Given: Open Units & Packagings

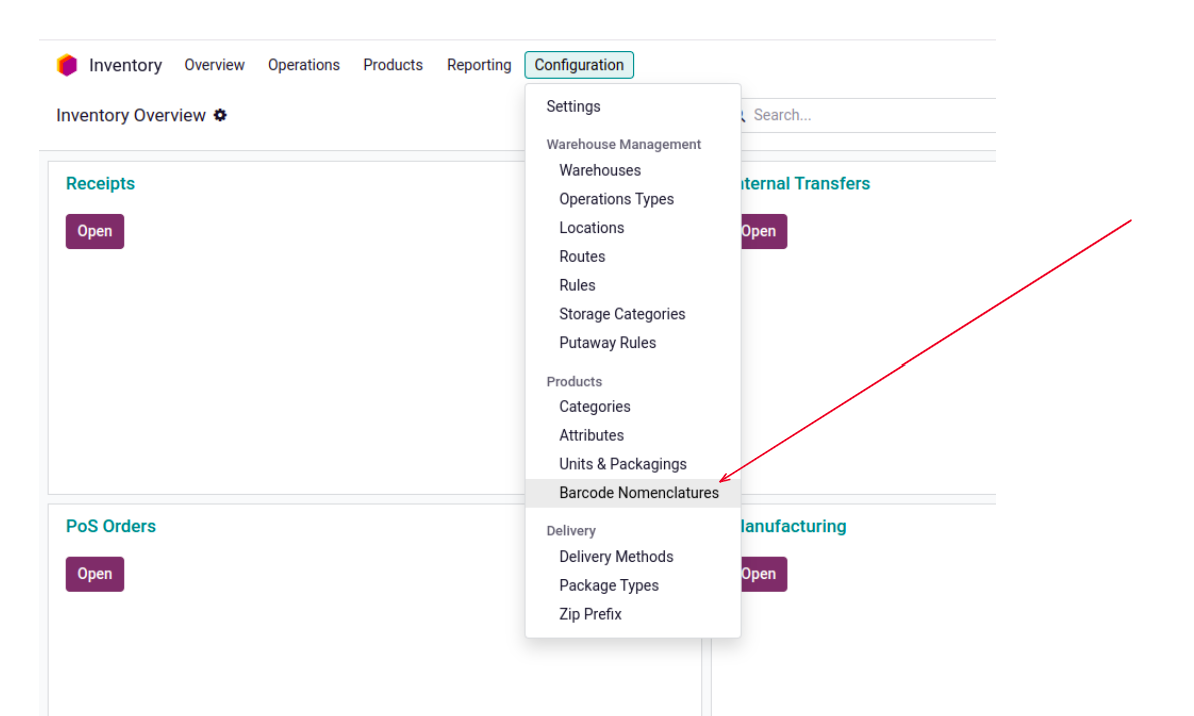Looking at the screenshot, I should (622, 464).
